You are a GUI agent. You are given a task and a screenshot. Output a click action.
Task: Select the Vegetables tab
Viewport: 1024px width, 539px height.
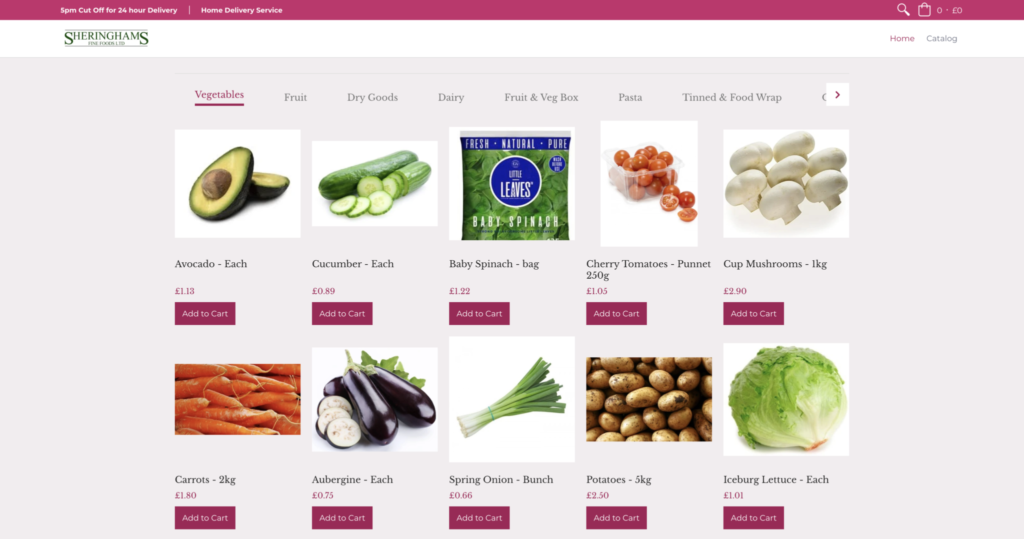[x=219, y=95]
